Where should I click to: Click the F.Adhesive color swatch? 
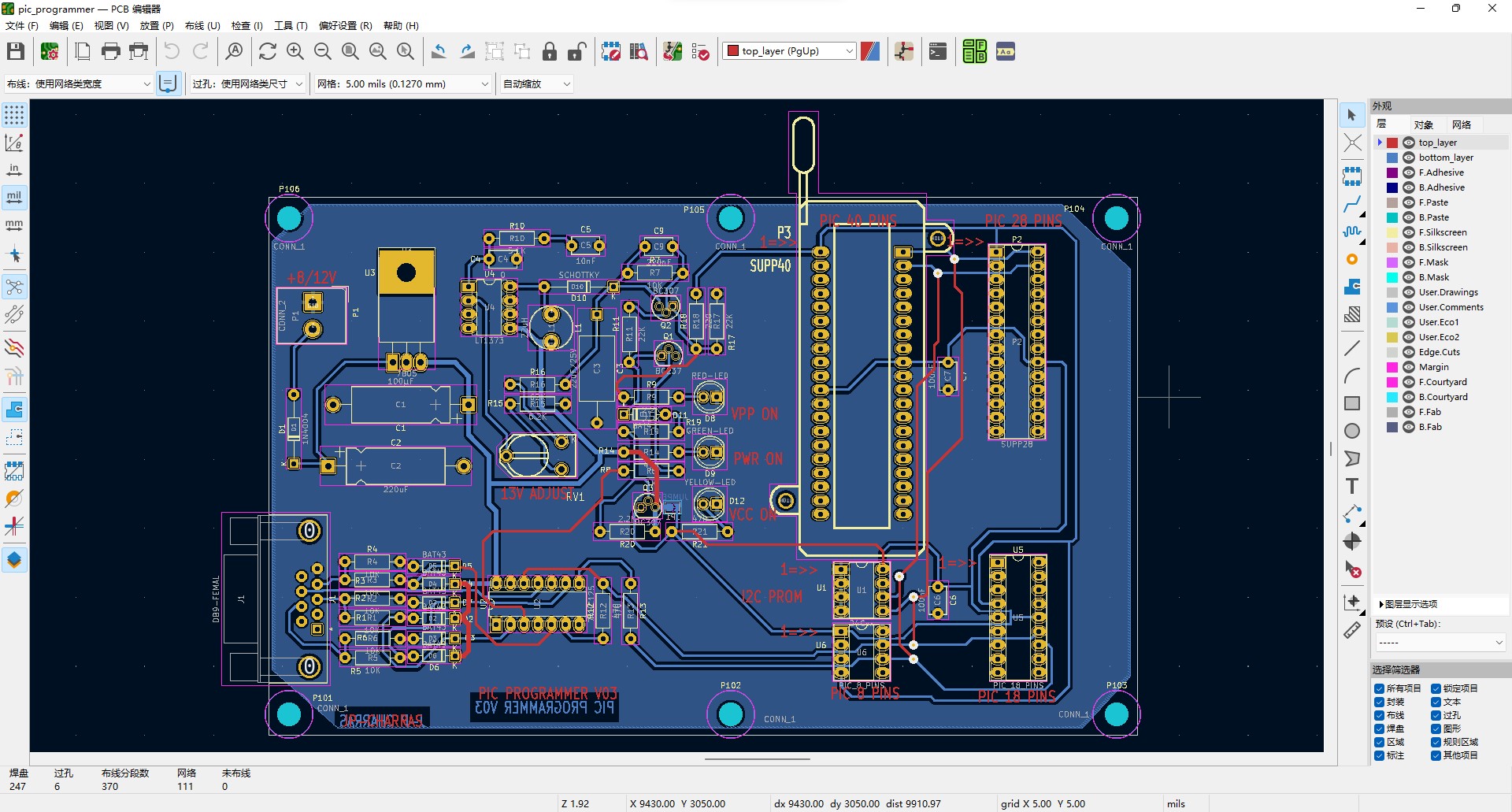coord(1392,172)
